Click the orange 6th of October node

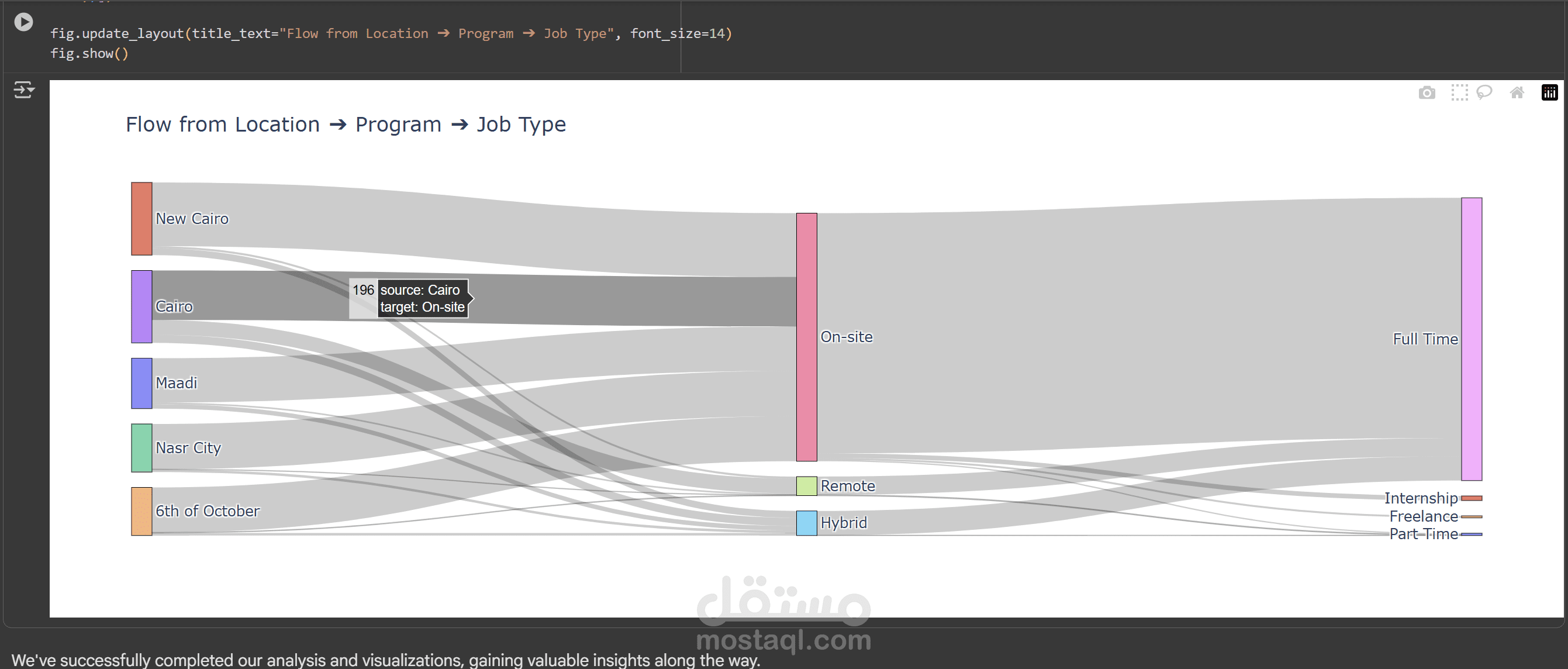pos(141,511)
